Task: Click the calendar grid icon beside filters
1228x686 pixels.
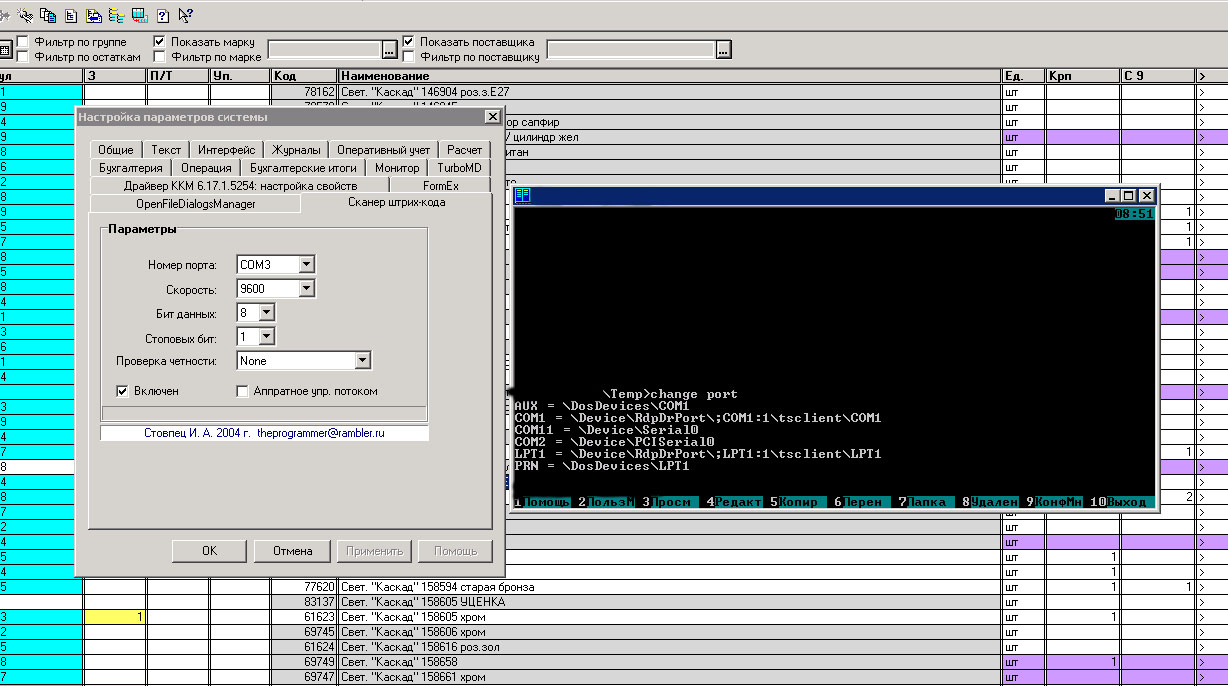Action: point(5,50)
